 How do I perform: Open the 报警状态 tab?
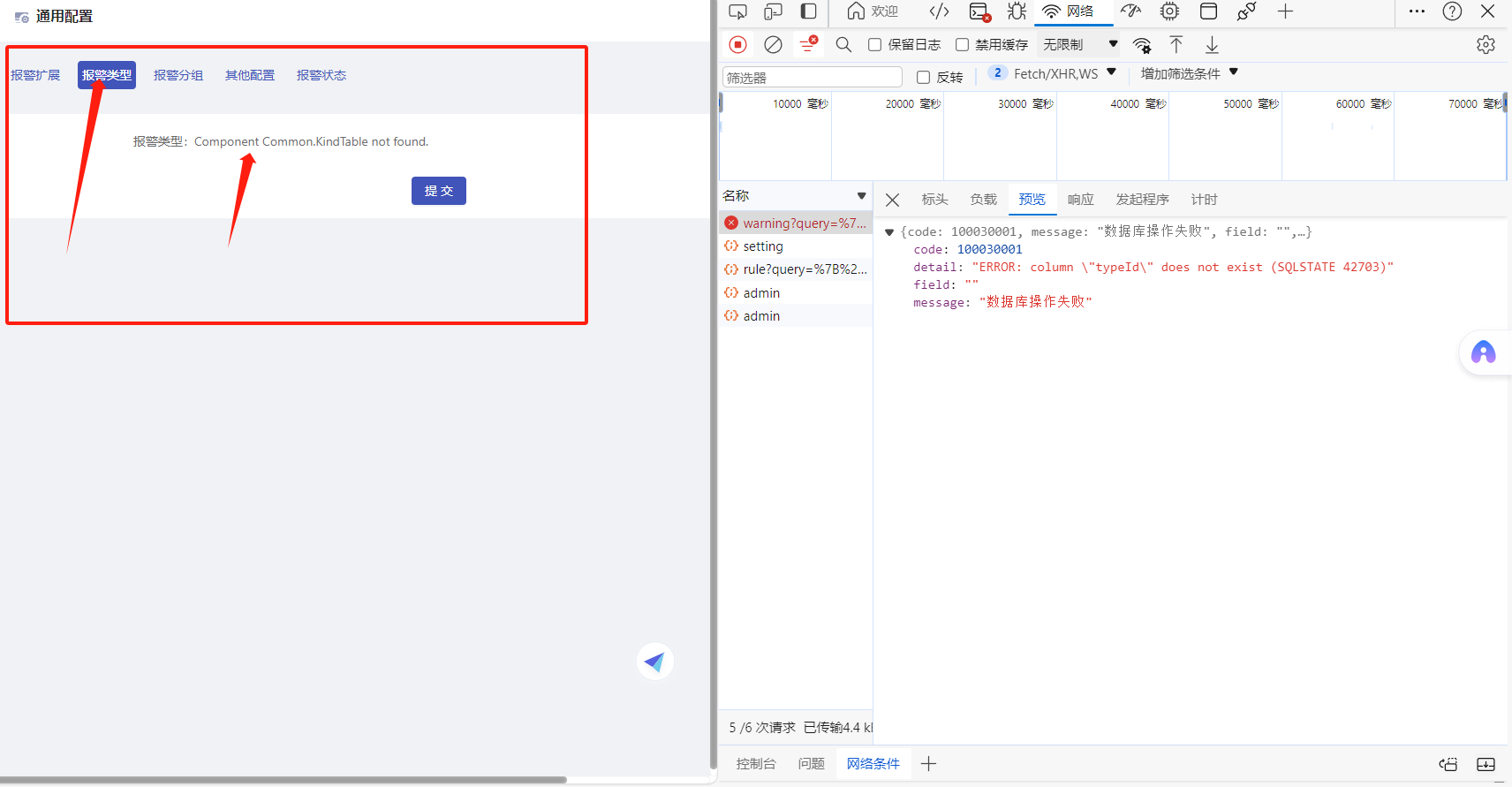[x=321, y=75]
